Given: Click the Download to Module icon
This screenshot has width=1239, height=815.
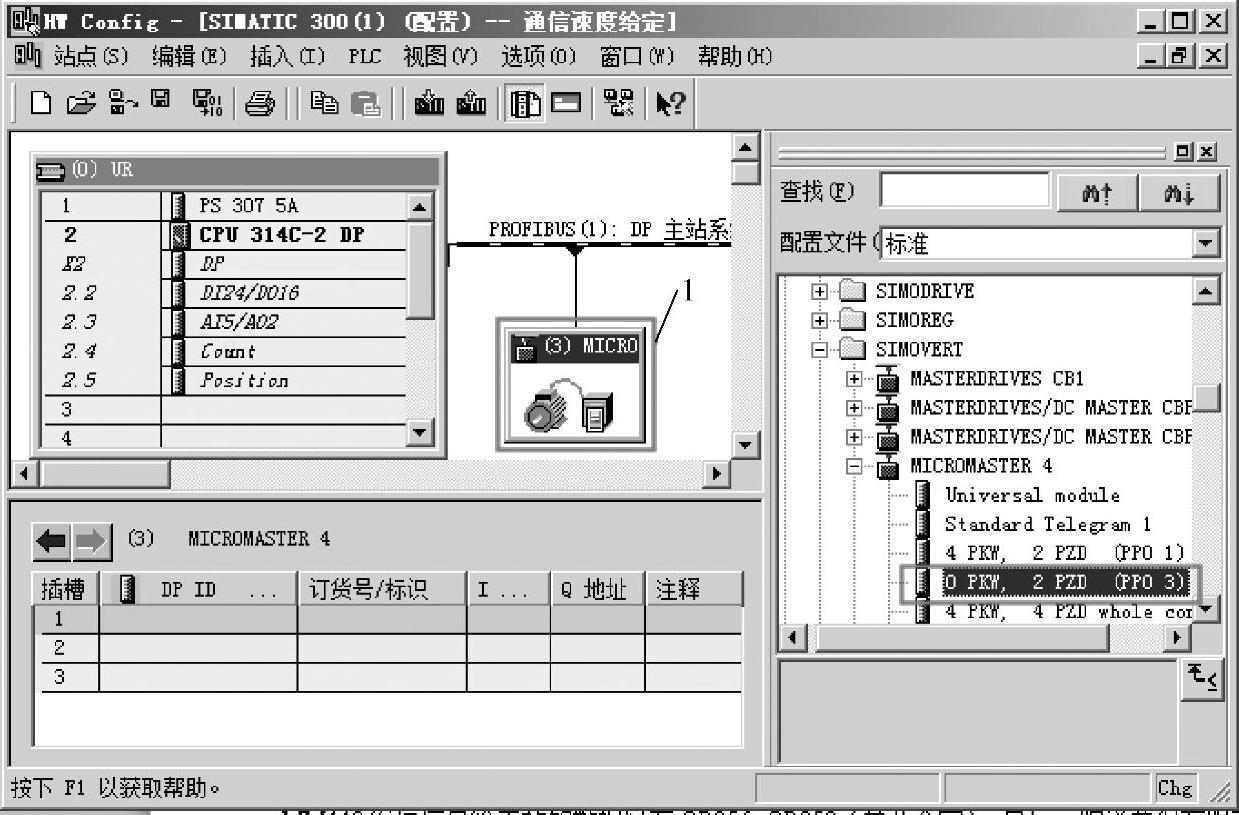Looking at the screenshot, I should click(x=430, y=104).
